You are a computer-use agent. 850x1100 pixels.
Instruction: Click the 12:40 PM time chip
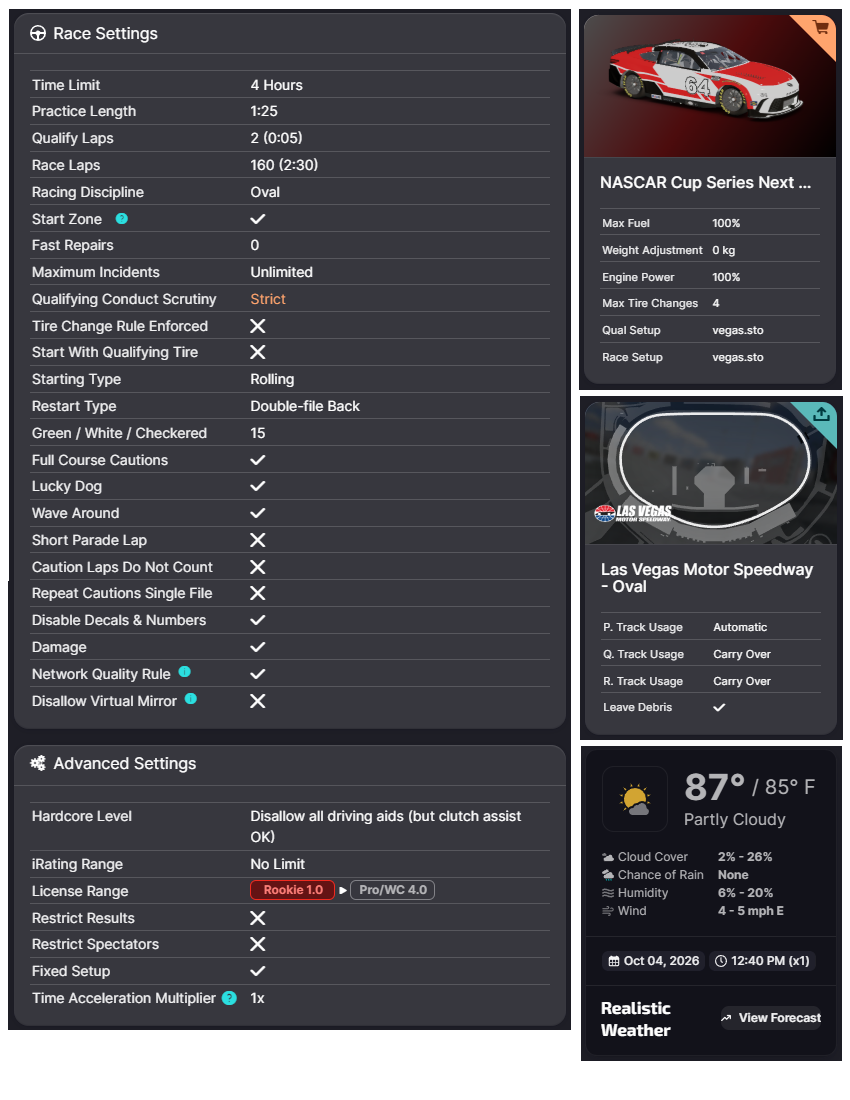click(762, 961)
